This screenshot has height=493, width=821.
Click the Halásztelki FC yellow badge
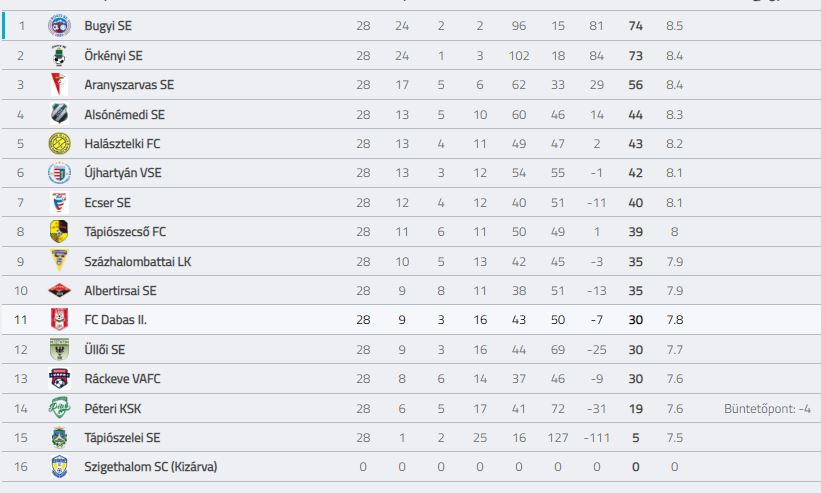point(59,143)
